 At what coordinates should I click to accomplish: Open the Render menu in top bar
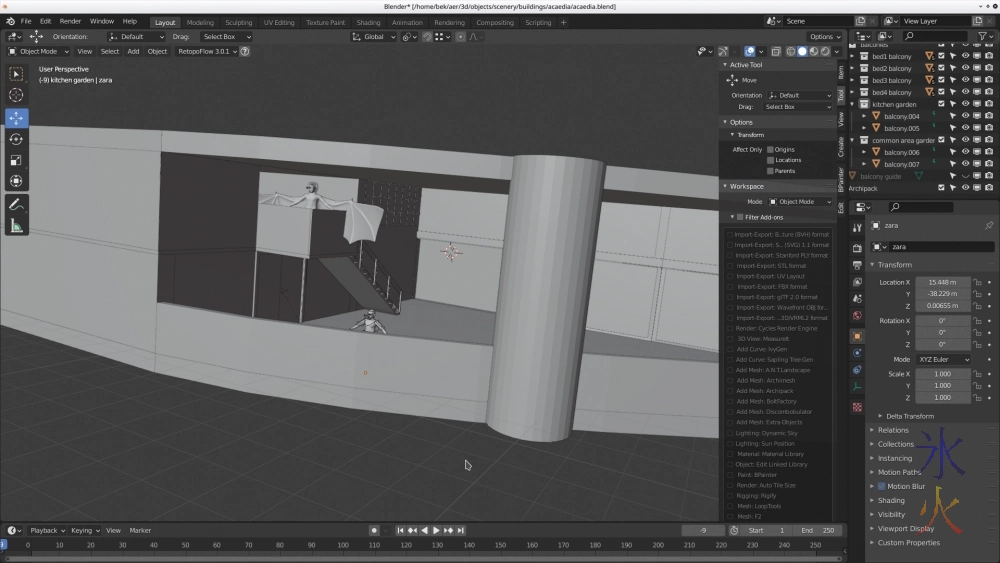(x=70, y=21)
